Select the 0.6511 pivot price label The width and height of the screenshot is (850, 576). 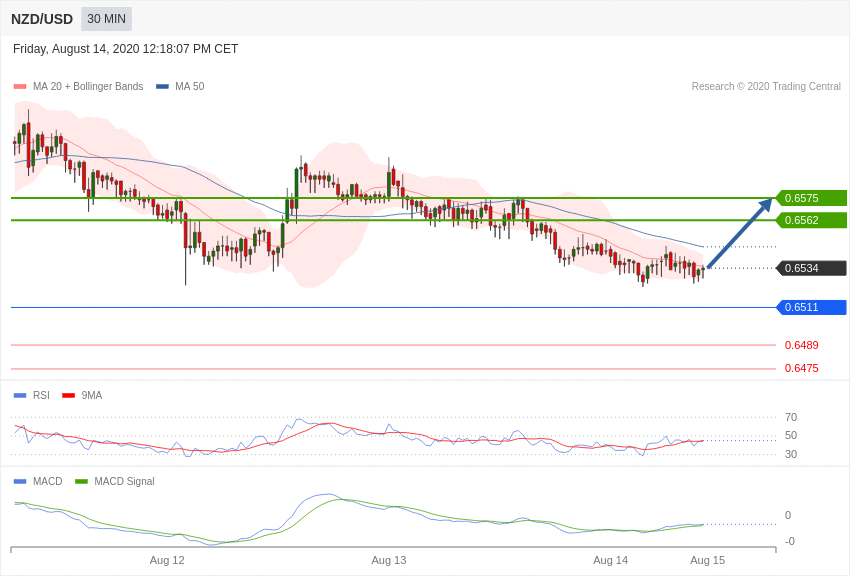coord(812,307)
